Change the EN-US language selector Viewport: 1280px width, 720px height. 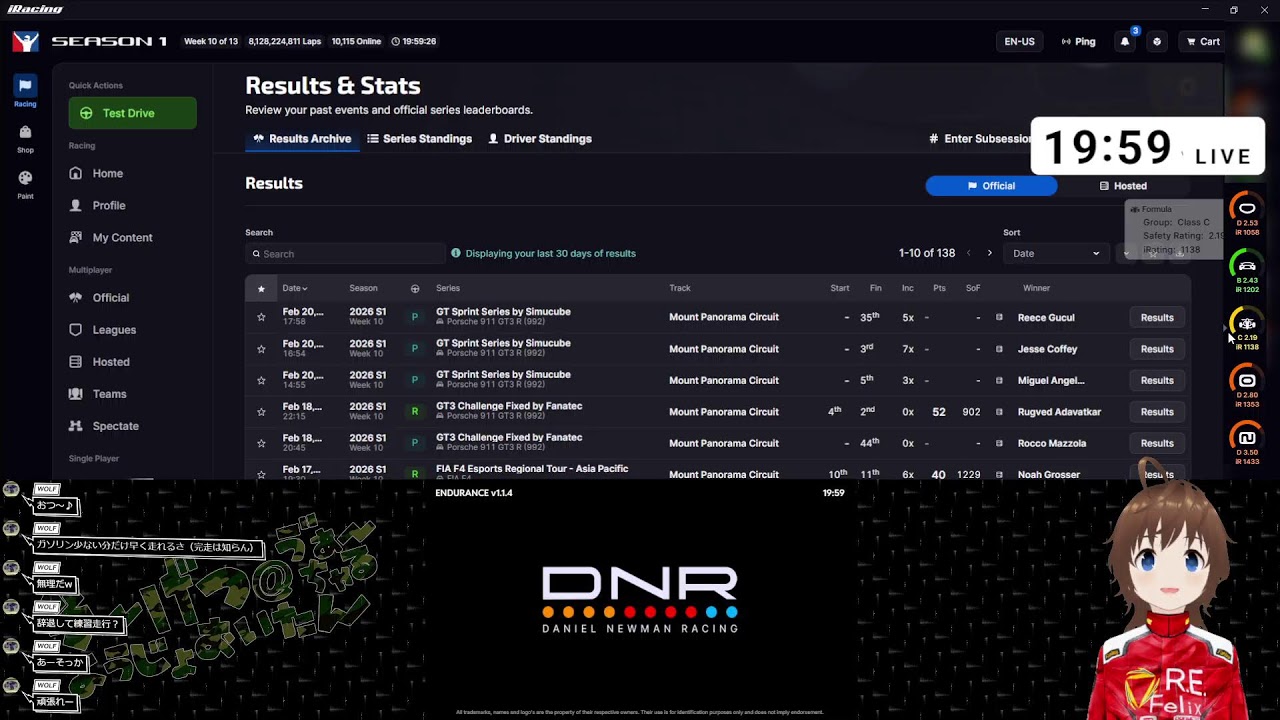(x=1019, y=42)
